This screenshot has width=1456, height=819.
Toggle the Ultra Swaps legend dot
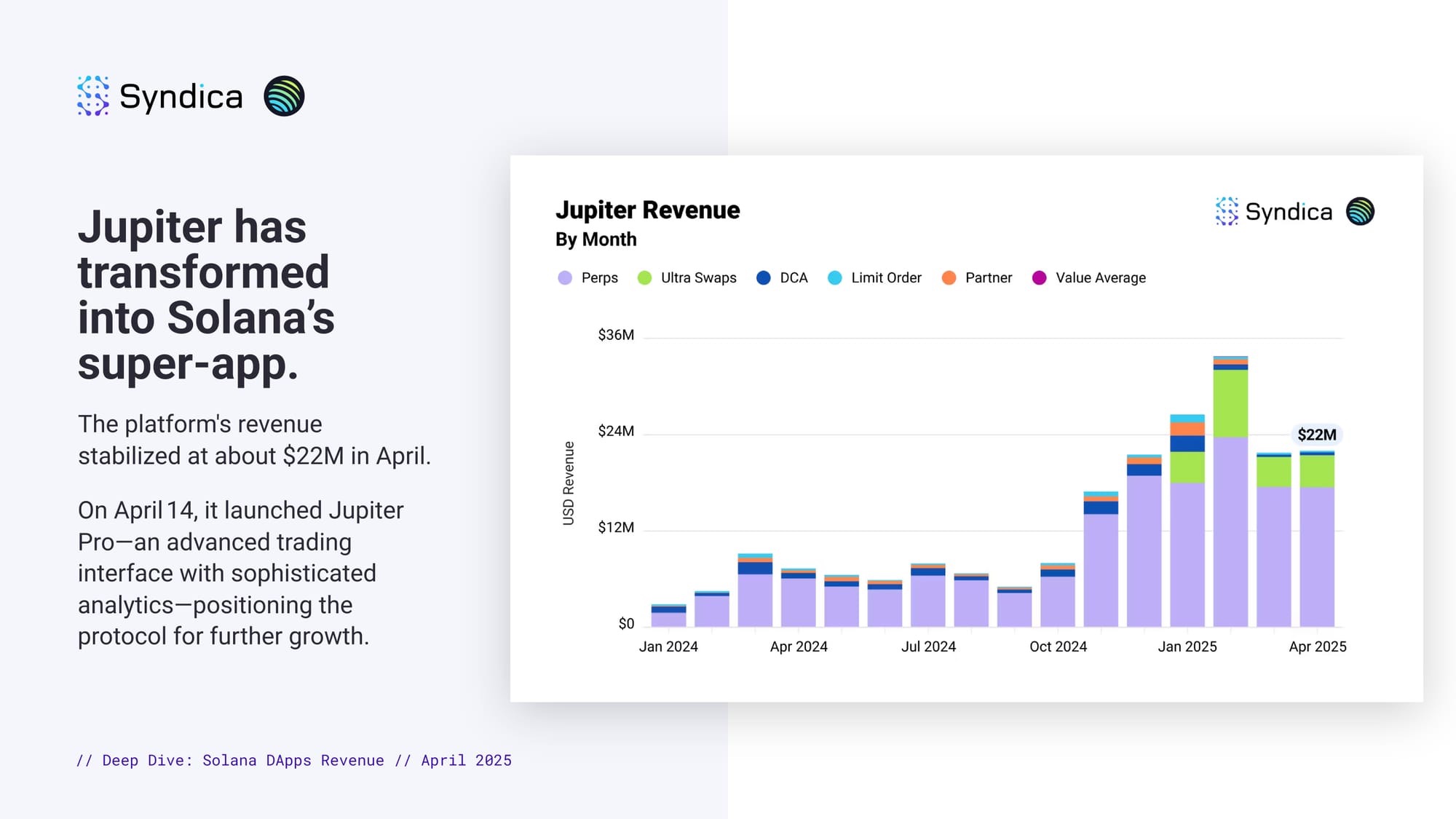tap(644, 278)
